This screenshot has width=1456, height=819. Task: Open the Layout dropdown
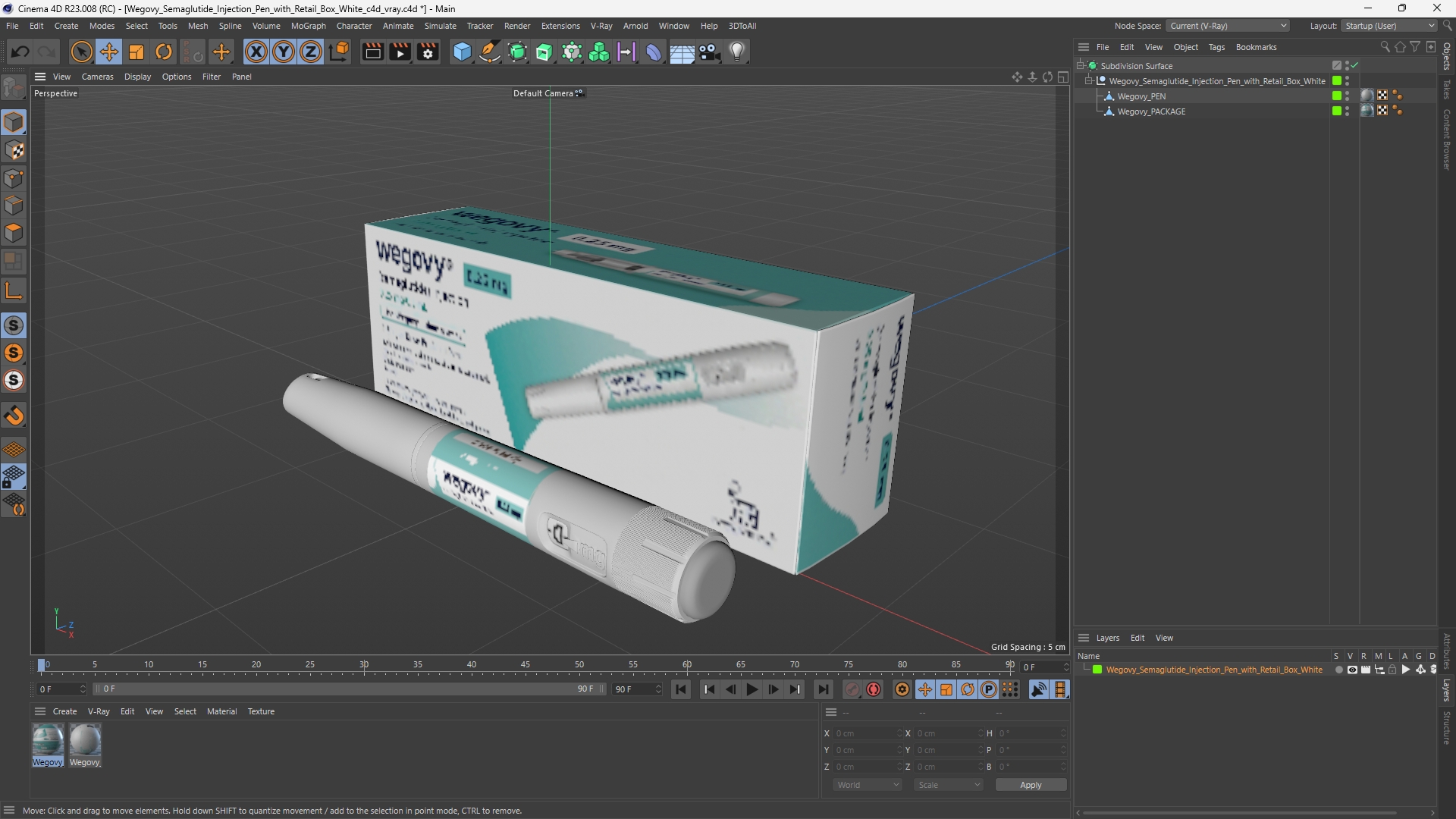click(1389, 26)
